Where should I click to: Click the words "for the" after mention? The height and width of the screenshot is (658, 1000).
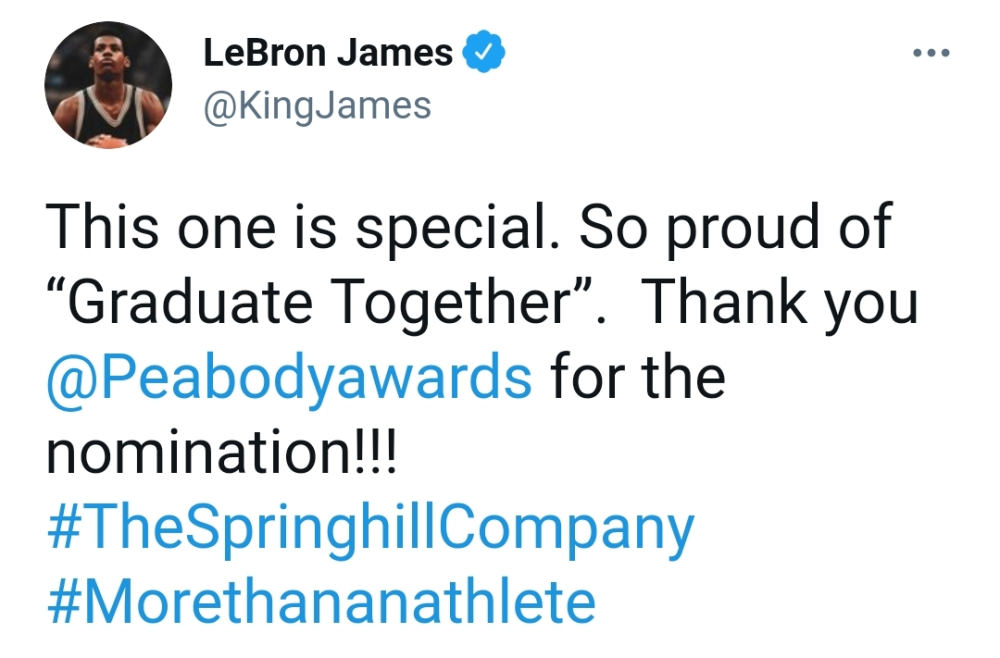(x=638, y=376)
